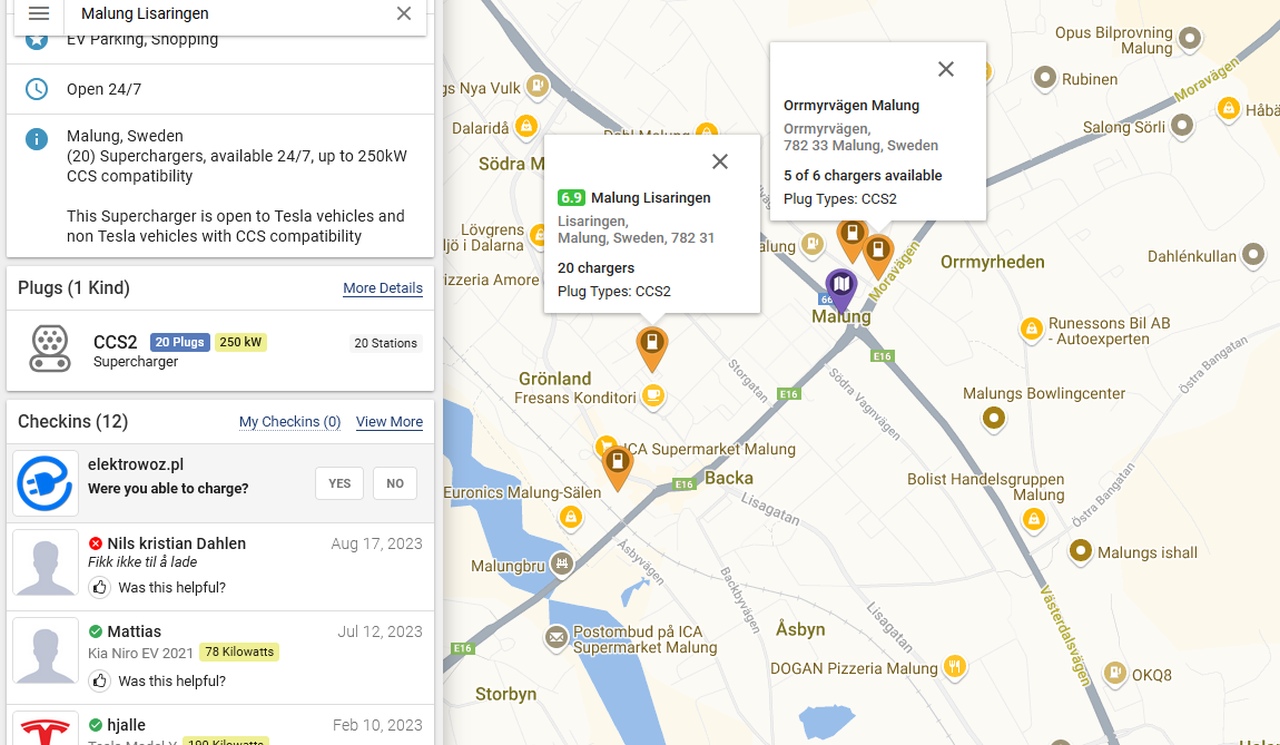This screenshot has width=1280, height=745.
Task: Like Mattias's checkin as helpful
Action: point(99,681)
